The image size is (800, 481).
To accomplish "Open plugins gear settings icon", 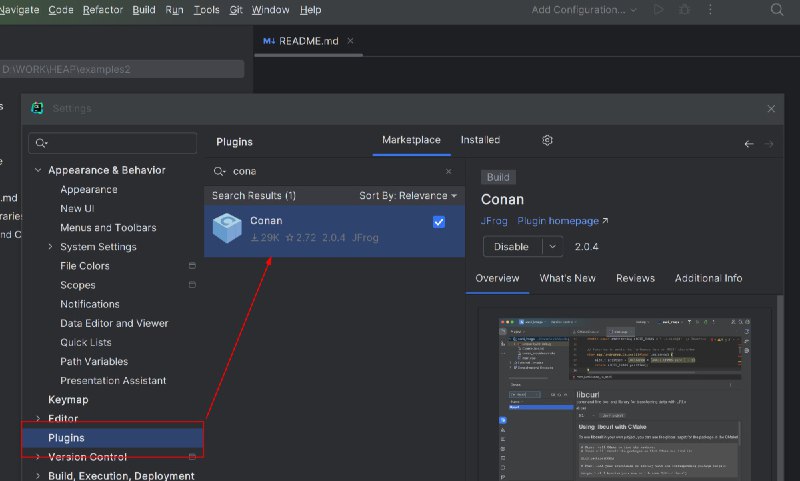I will 547,140.
